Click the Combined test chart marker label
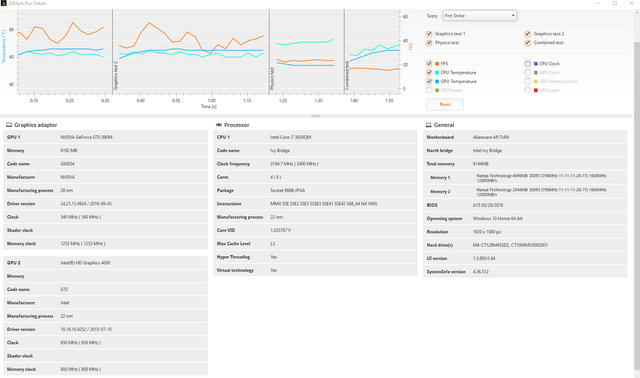Screen dimensions: 640x378 click(x=347, y=76)
